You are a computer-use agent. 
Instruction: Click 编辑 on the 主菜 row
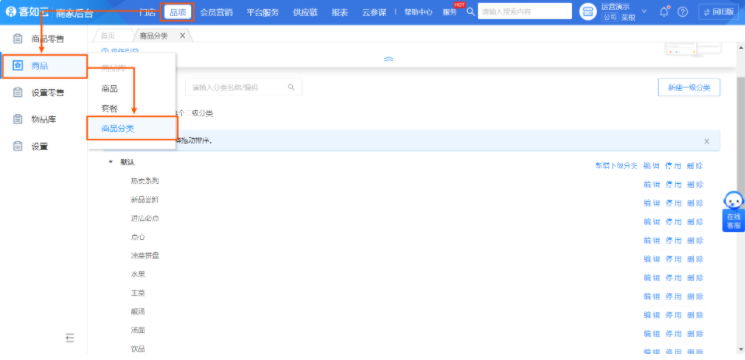coord(651,296)
